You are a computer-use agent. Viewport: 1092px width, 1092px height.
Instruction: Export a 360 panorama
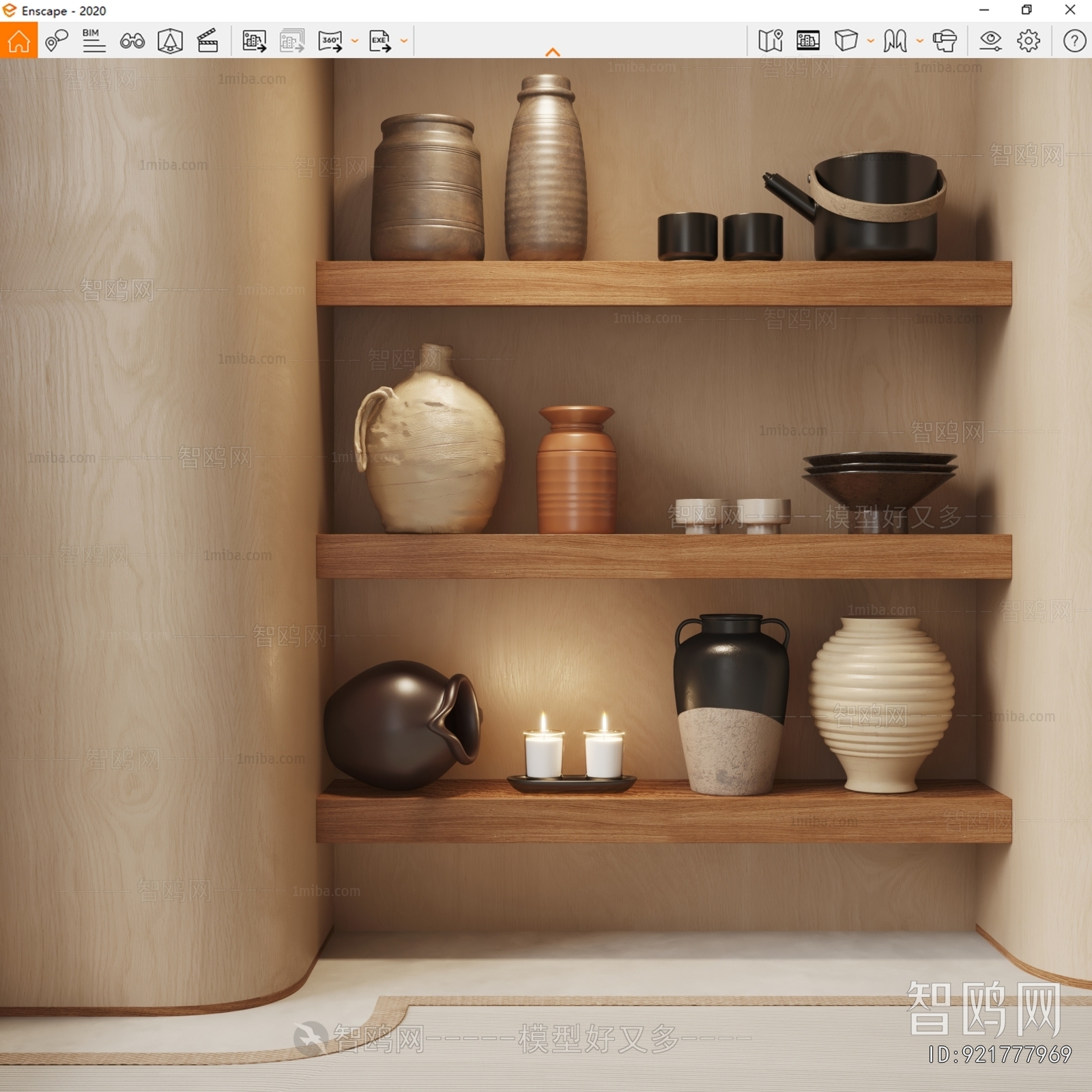330,41
